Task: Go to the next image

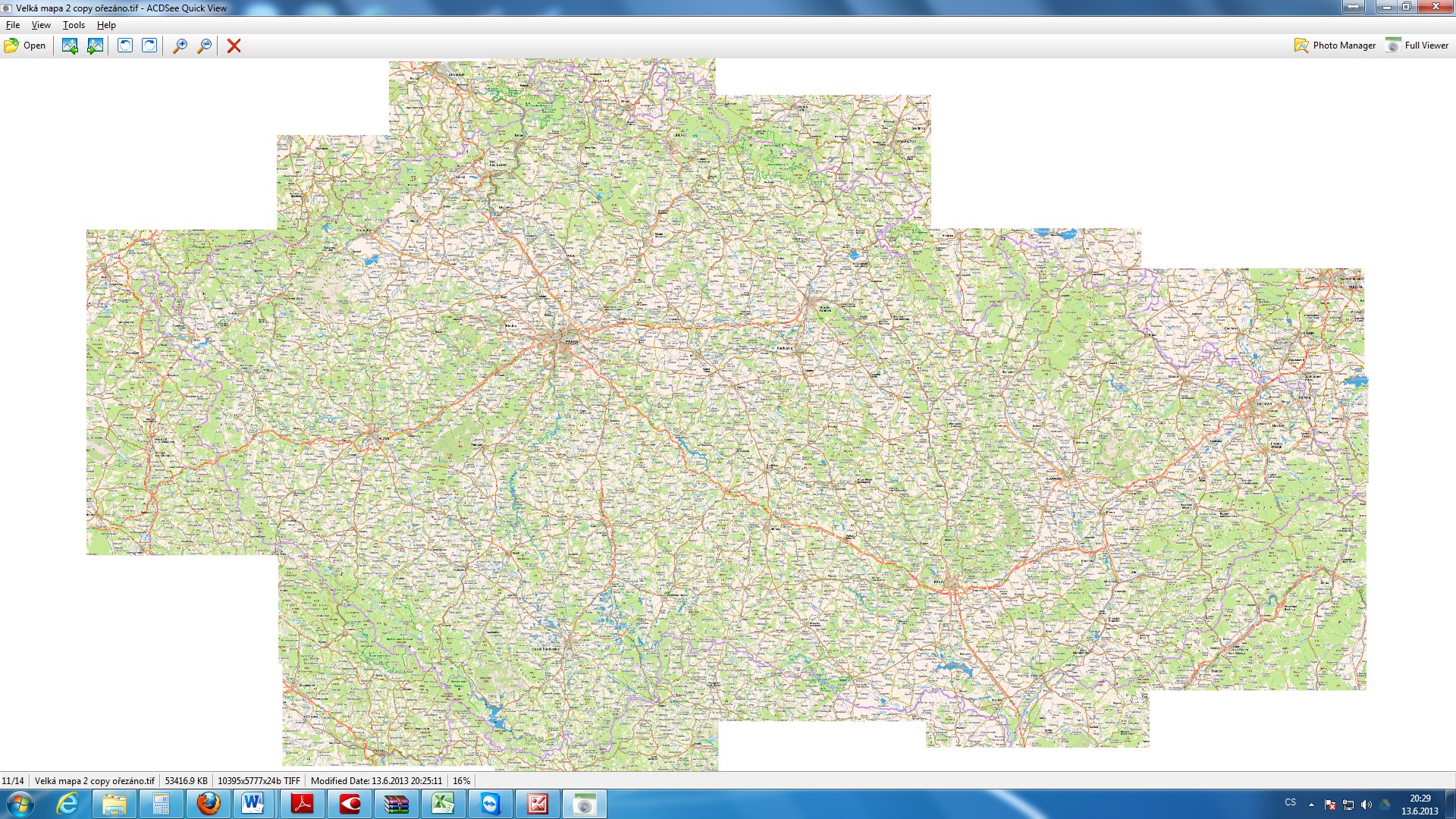Action: 95,45
